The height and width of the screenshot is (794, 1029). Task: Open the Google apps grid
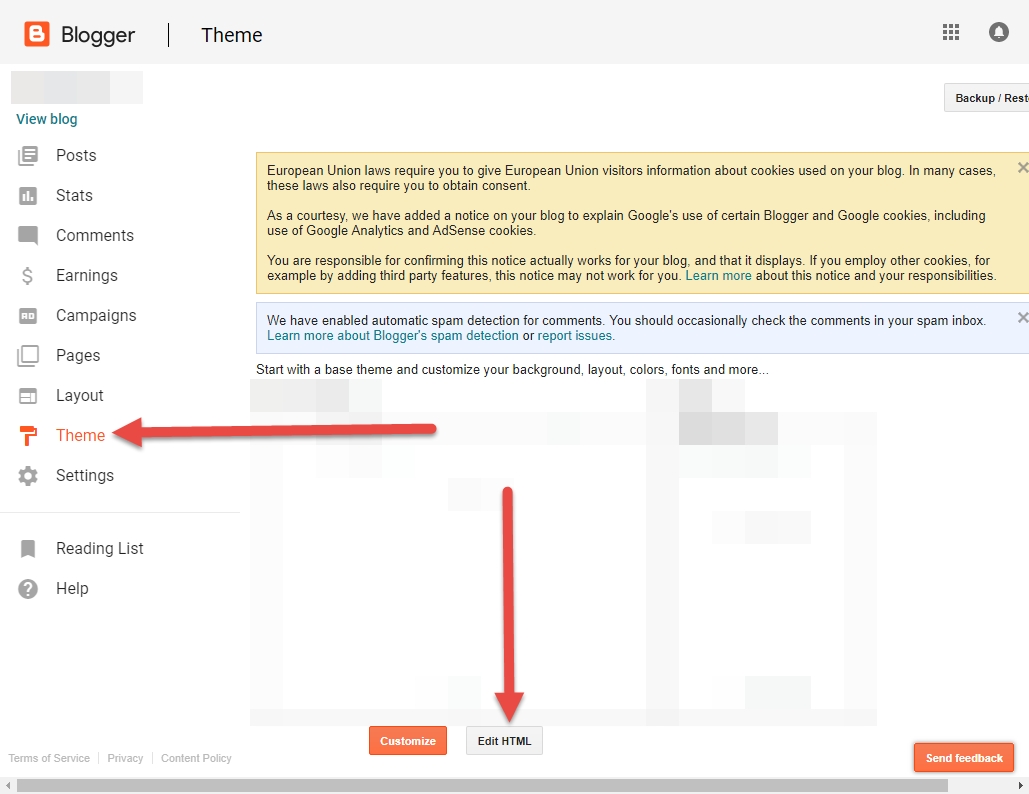951,32
